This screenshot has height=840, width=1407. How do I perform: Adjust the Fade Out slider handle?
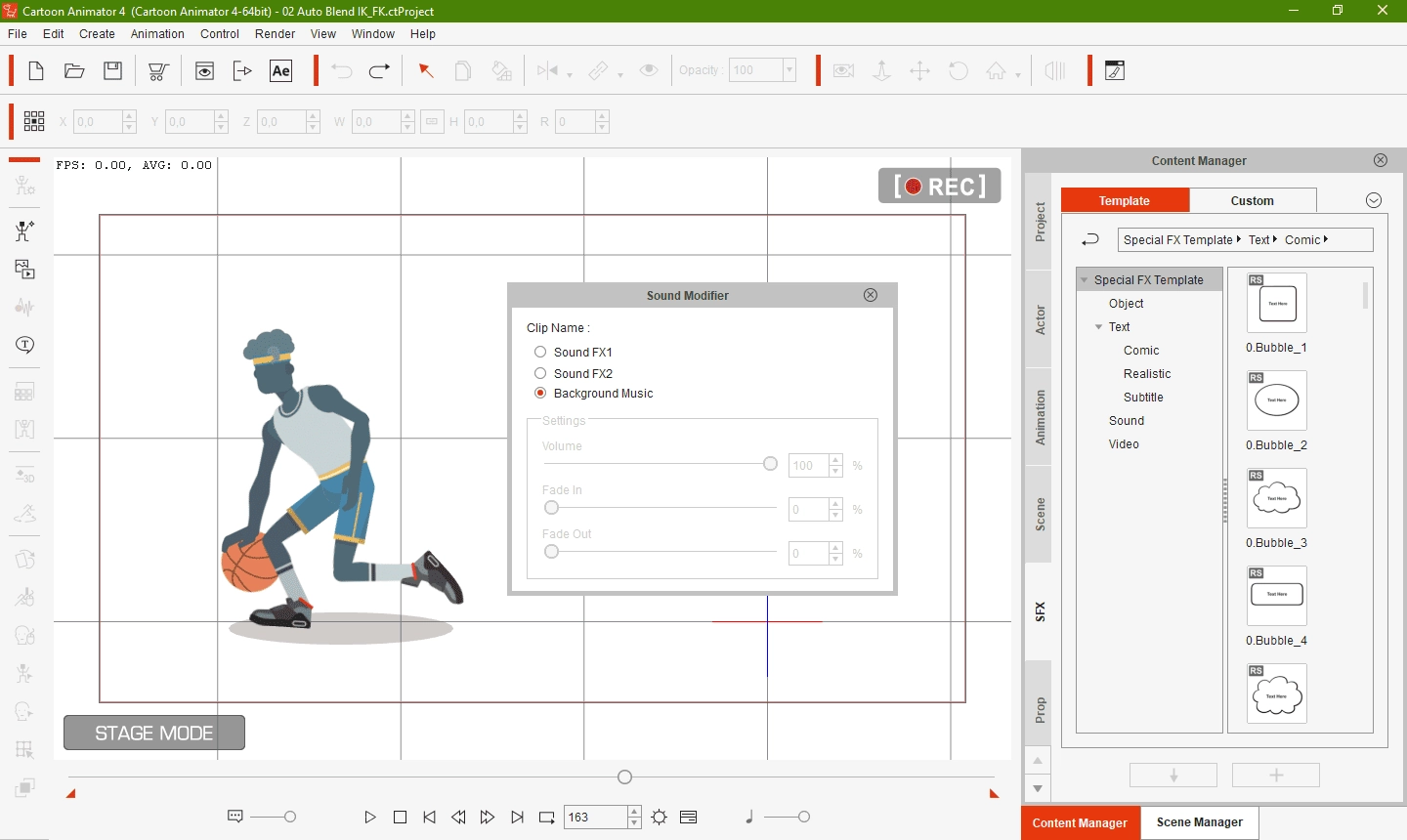(552, 552)
